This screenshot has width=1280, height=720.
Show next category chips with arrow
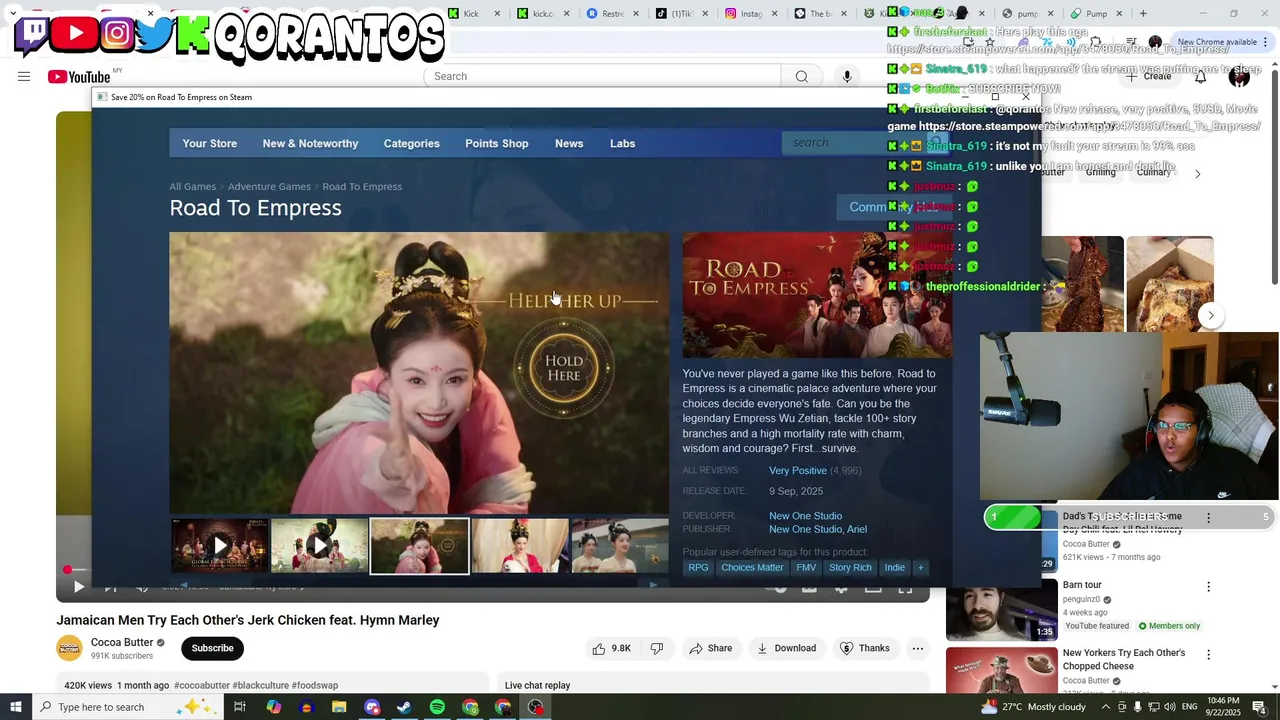click(1197, 173)
